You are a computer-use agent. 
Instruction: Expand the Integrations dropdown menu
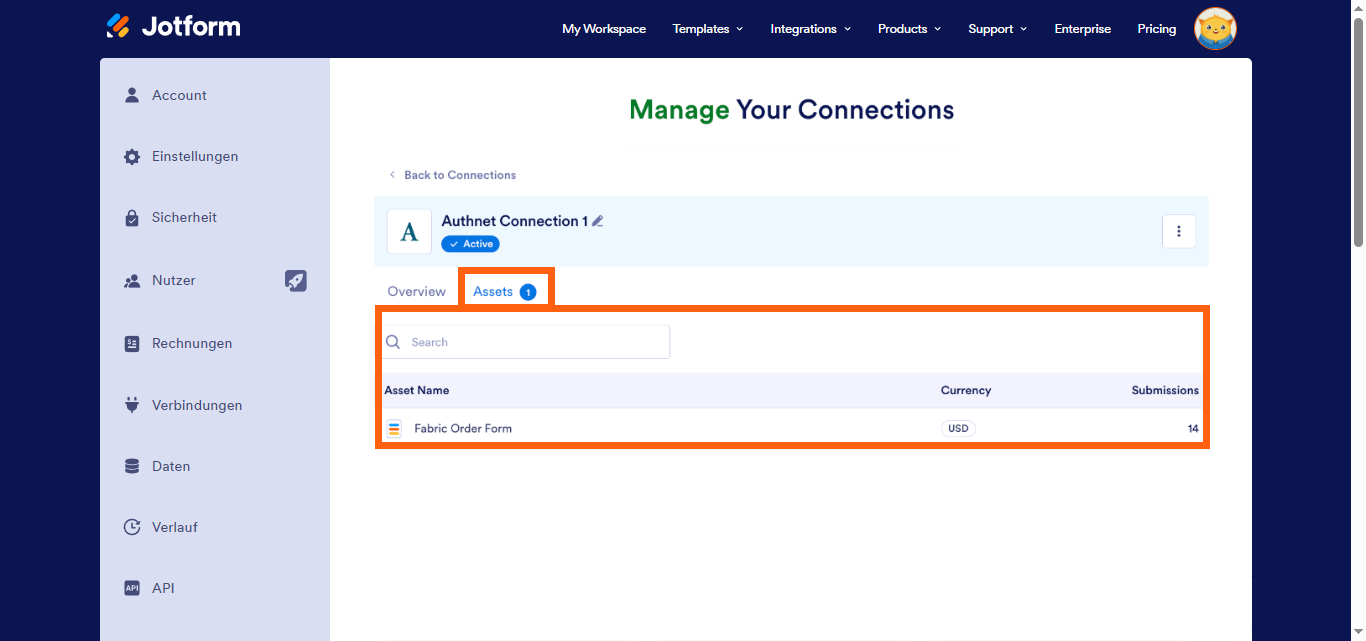click(x=811, y=29)
